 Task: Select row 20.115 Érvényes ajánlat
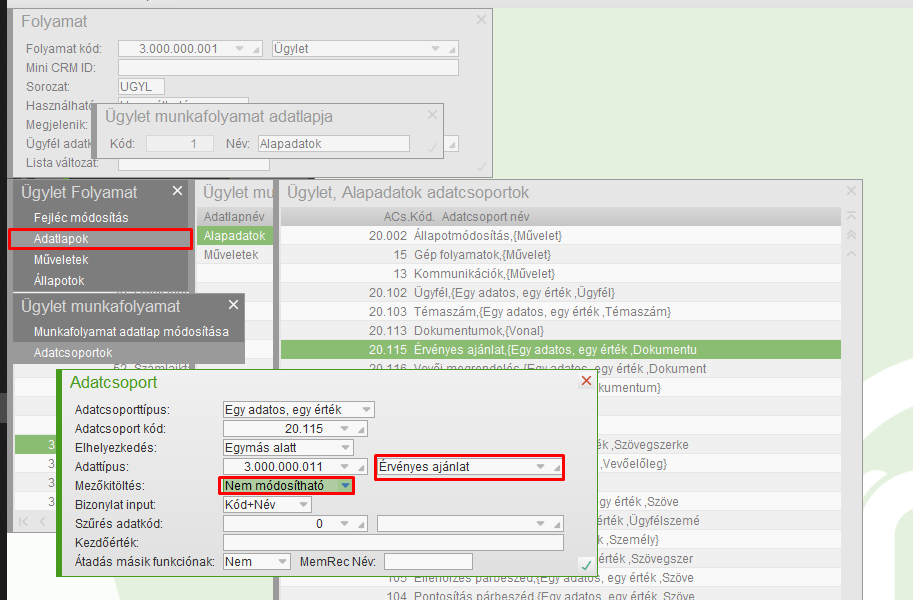pos(561,350)
